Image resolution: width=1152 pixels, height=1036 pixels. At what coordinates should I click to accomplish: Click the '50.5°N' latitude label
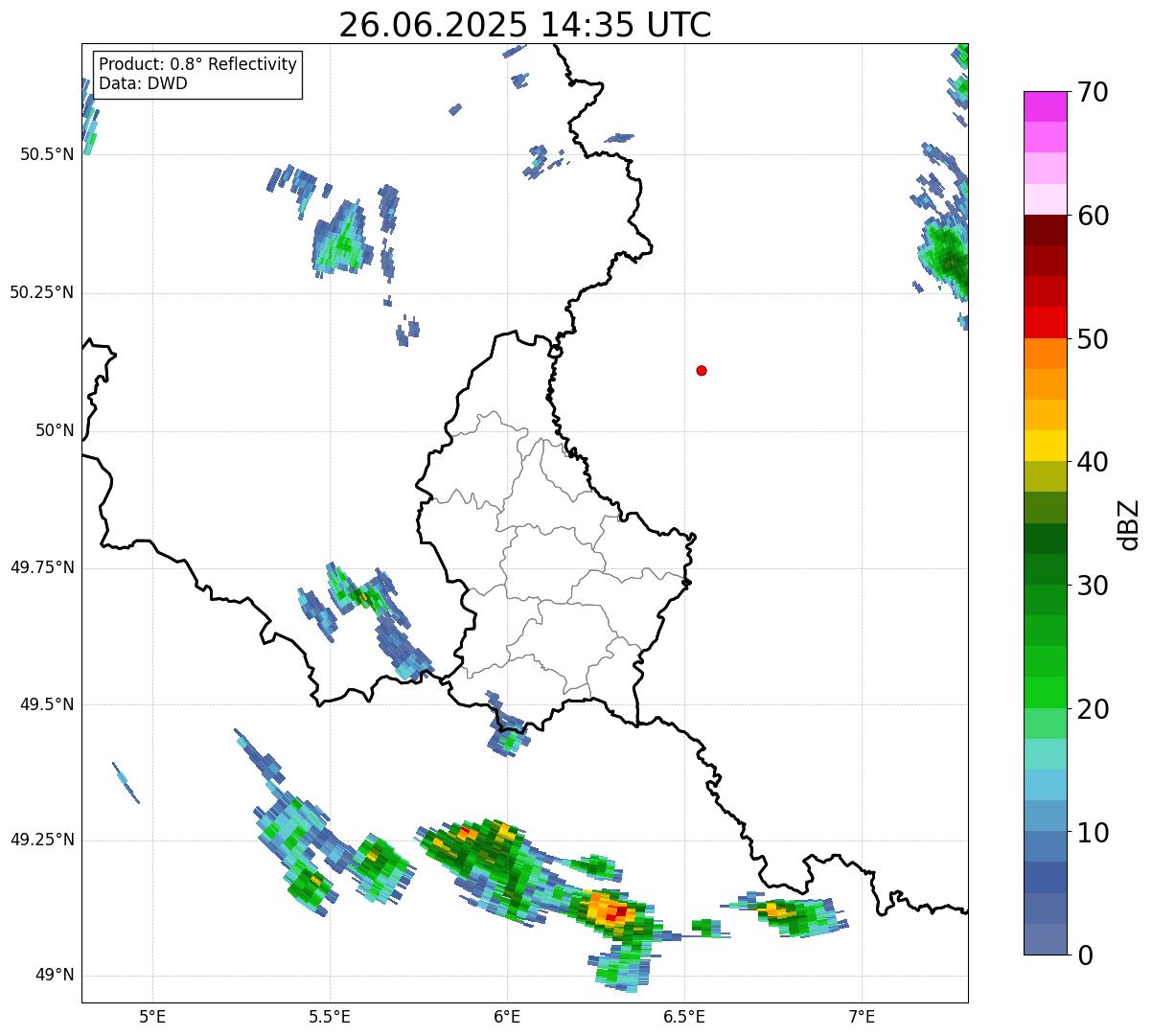coord(46,154)
